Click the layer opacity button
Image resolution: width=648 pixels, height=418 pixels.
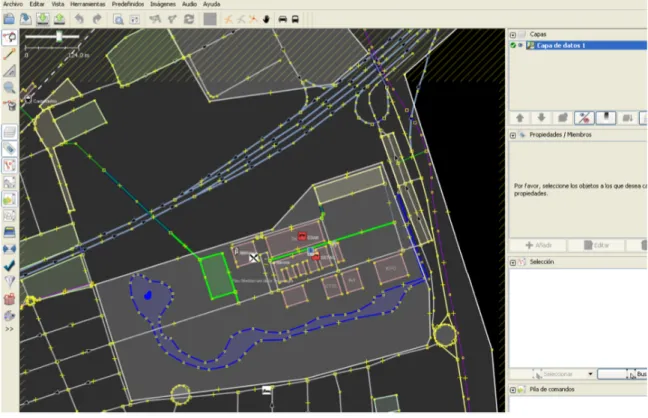[606, 118]
